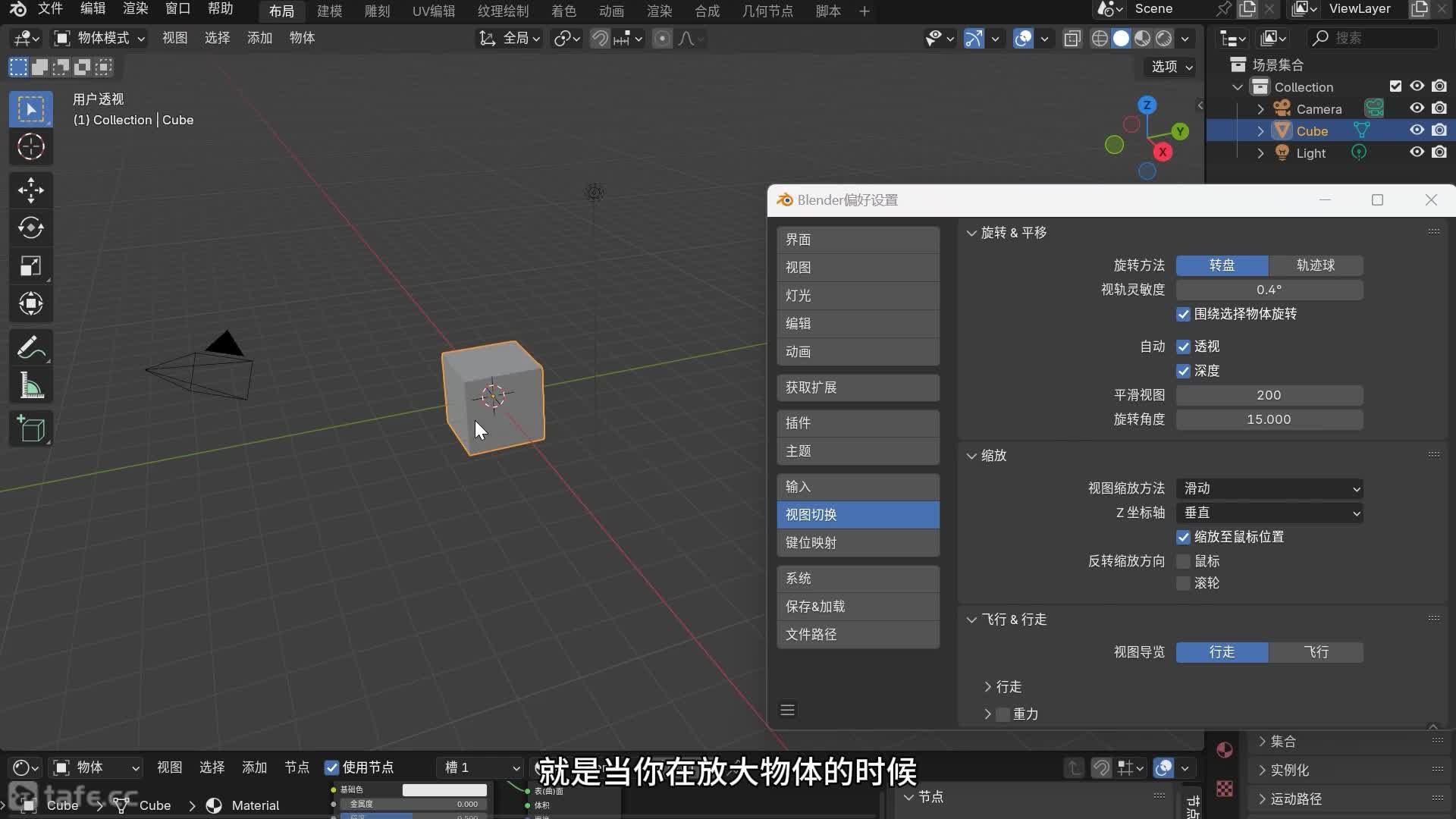The width and height of the screenshot is (1456, 819).
Task: Uncheck Collection exclude checkbox in outliner
Action: coord(1395,86)
